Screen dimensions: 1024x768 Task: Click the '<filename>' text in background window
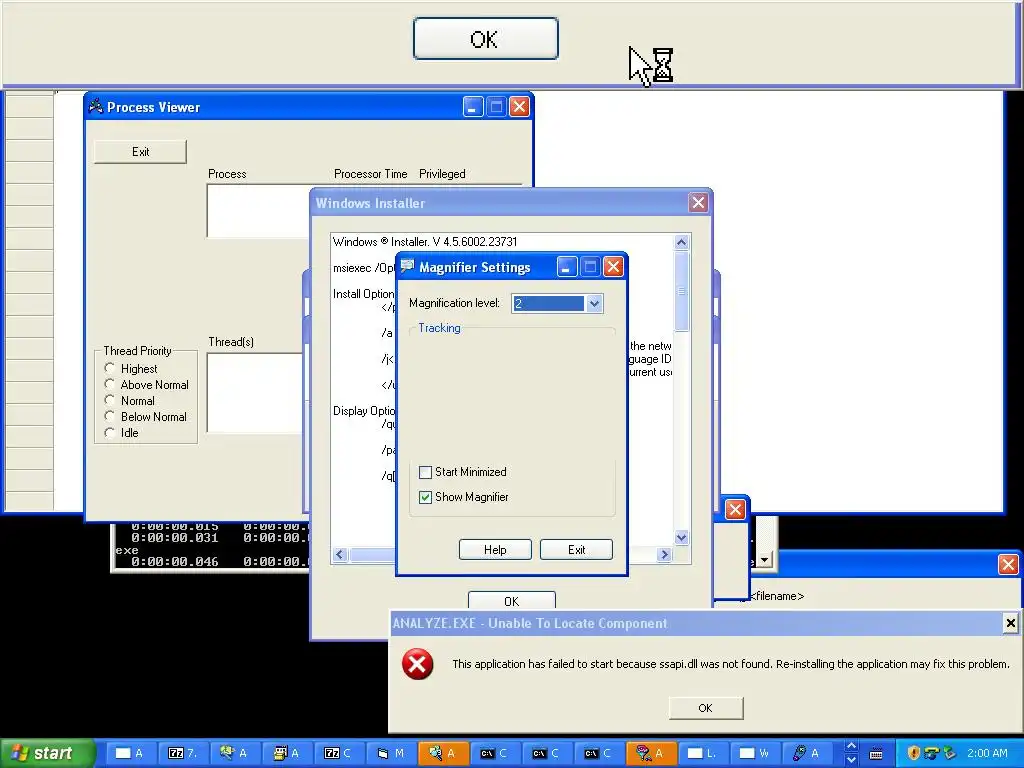[x=776, y=596]
